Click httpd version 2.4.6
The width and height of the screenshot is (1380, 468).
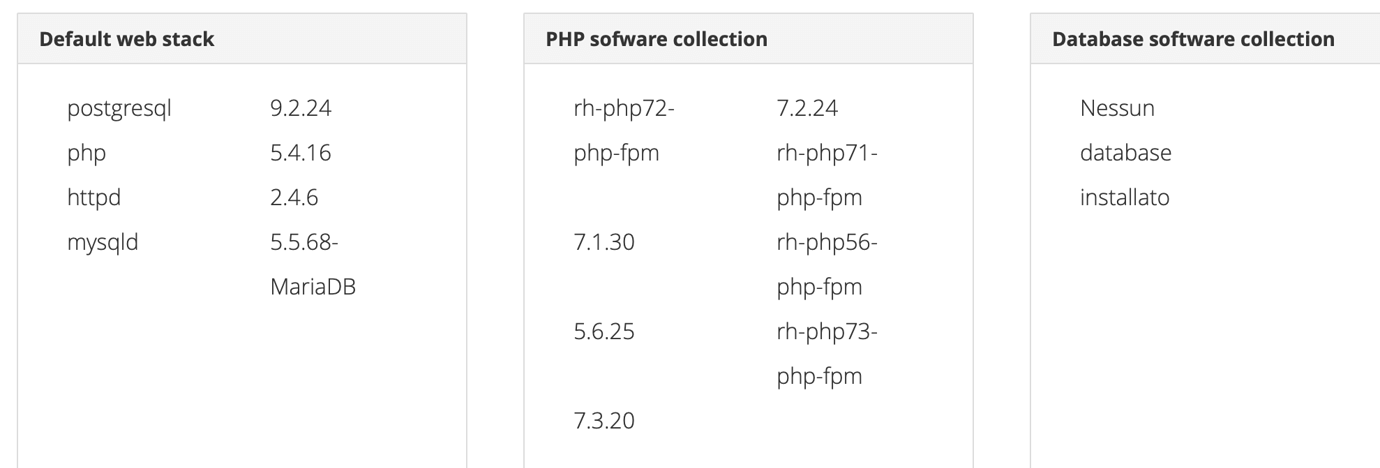point(294,198)
